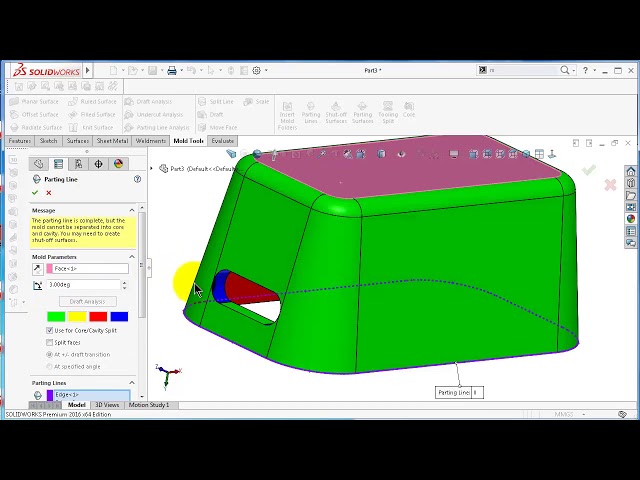640x480 pixels.
Task: Click the Direction of Pull Face<1> field
Action: click(88, 269)
